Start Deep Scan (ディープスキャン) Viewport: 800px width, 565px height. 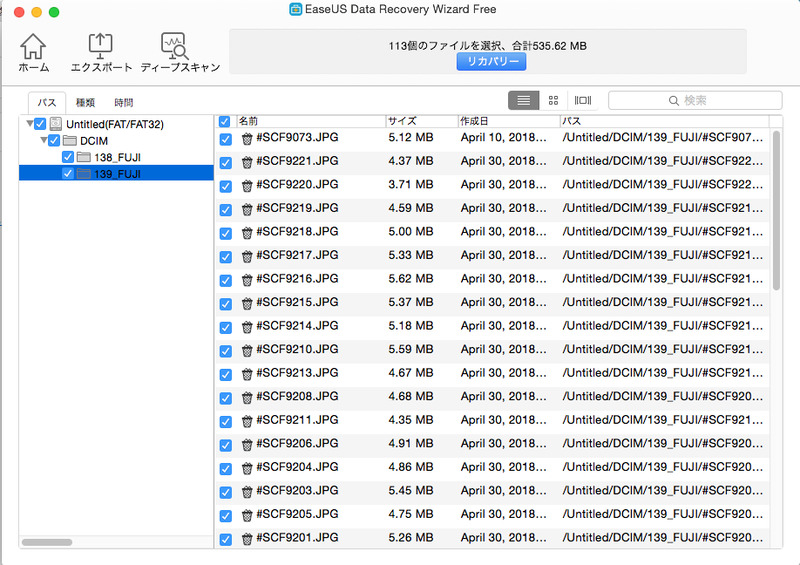pos(180,52)
